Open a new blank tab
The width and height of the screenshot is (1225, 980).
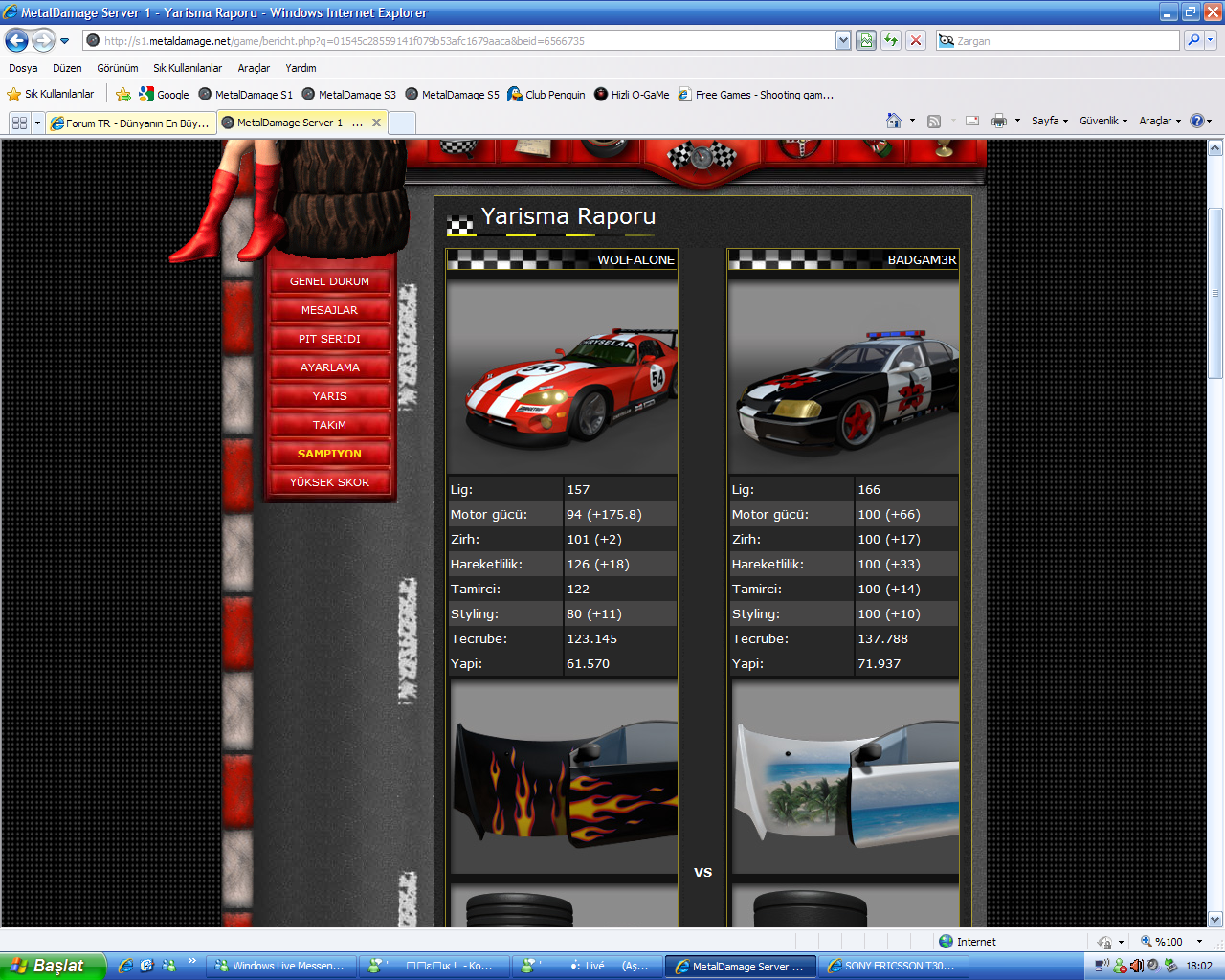[402, 122]
